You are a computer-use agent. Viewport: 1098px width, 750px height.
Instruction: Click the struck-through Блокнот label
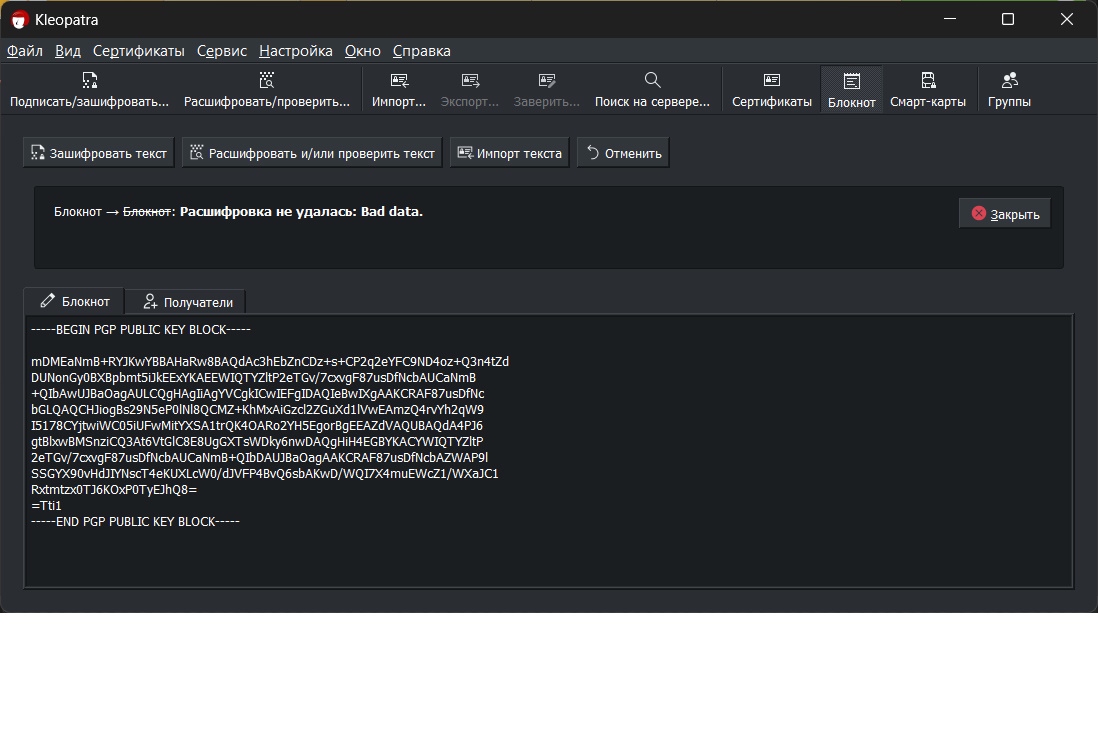point(147,211)
